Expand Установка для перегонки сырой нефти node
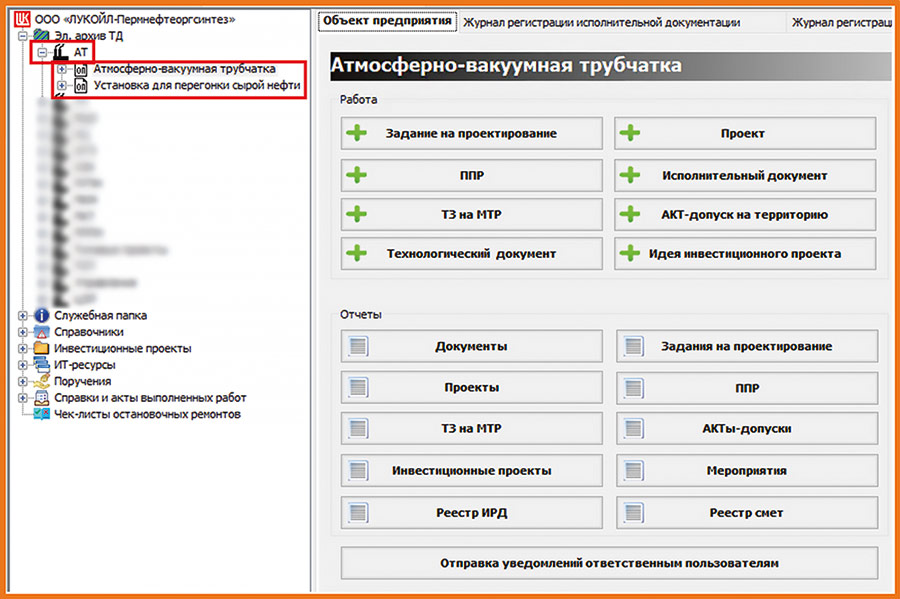 [x=62, y=86]
